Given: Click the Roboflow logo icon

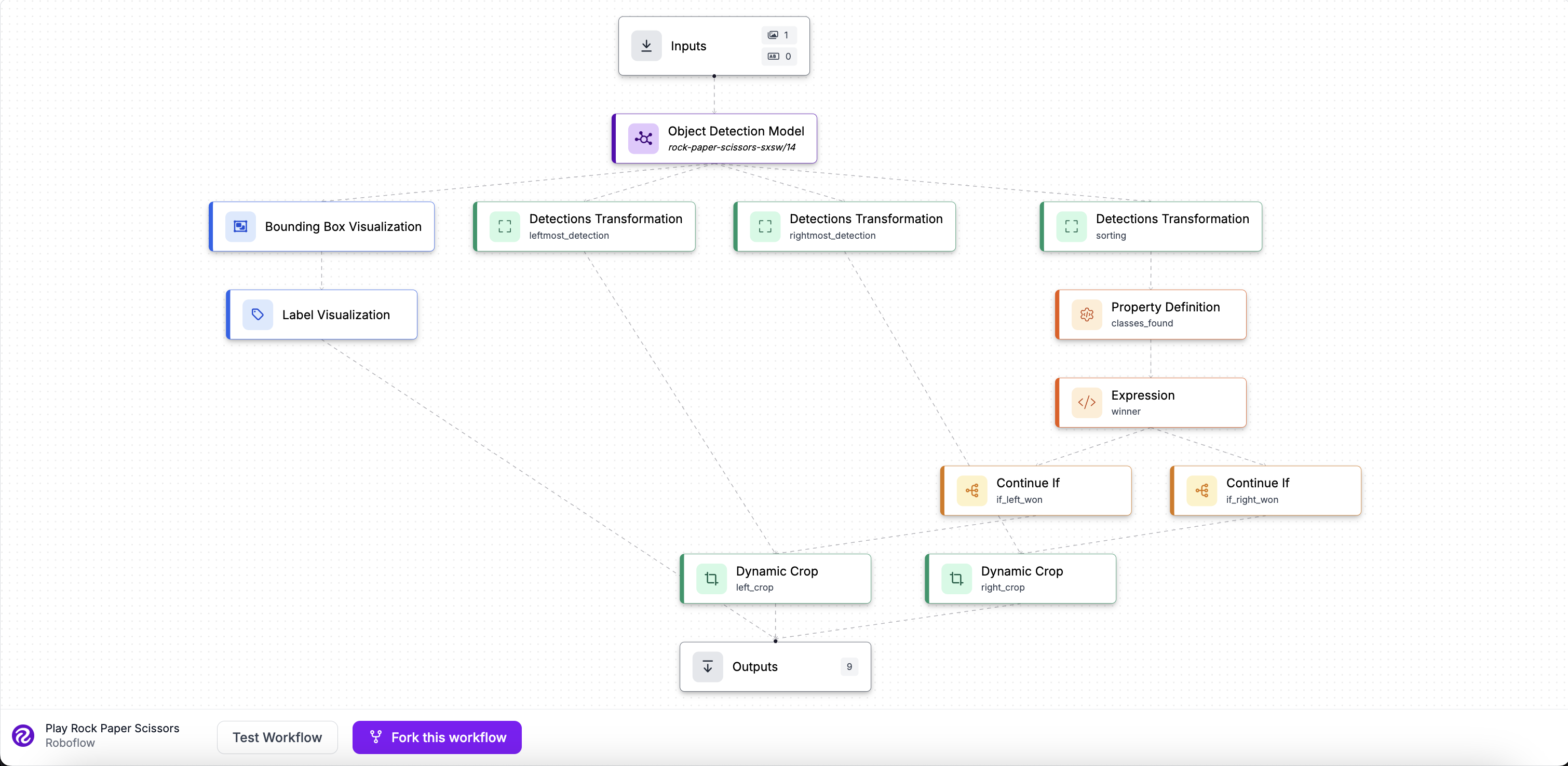Looking at the screenshot, I should [x=23, y=735].
